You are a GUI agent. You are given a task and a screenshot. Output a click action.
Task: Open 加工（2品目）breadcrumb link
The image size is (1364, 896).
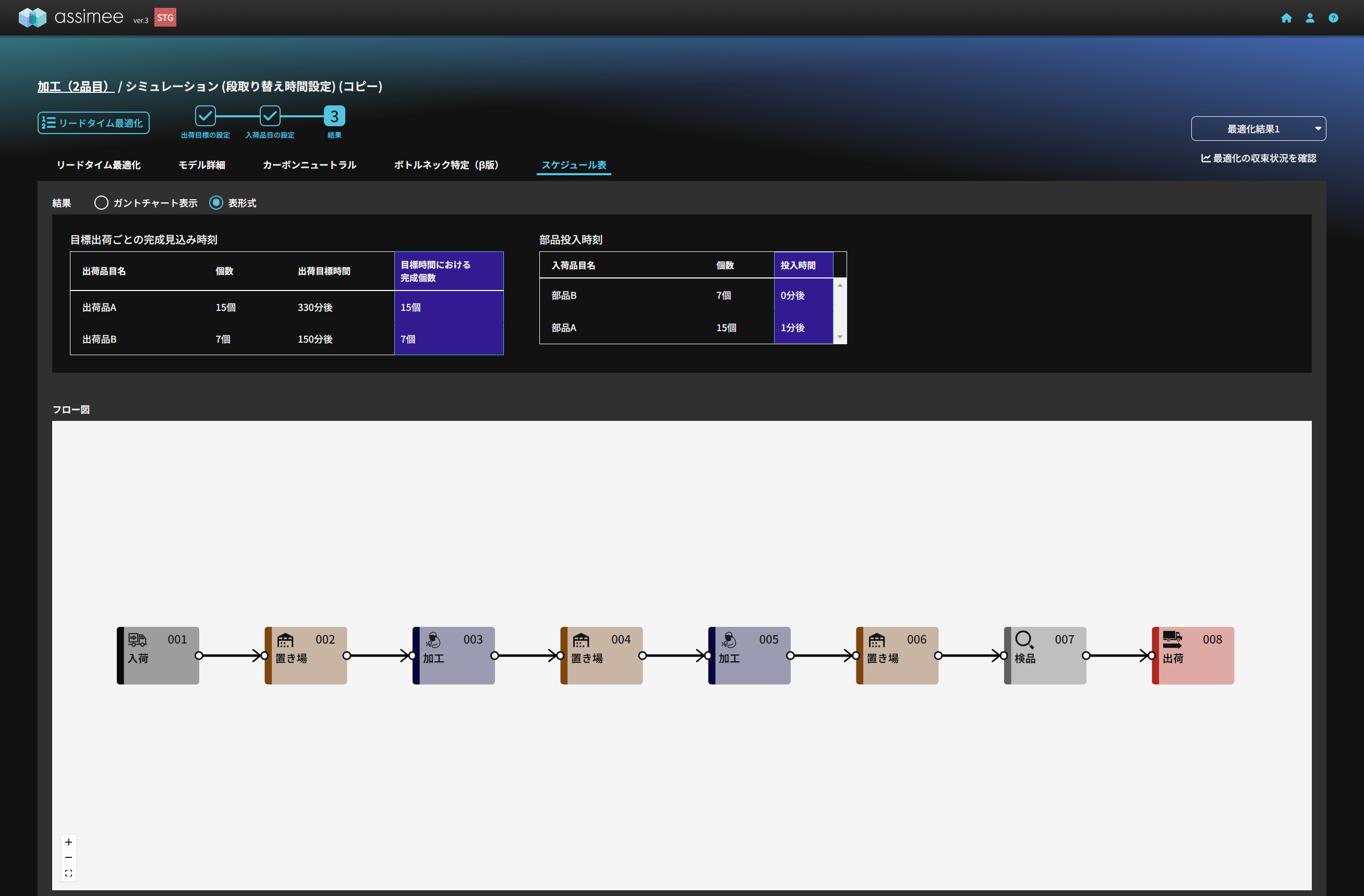click(x=76, y=87)
